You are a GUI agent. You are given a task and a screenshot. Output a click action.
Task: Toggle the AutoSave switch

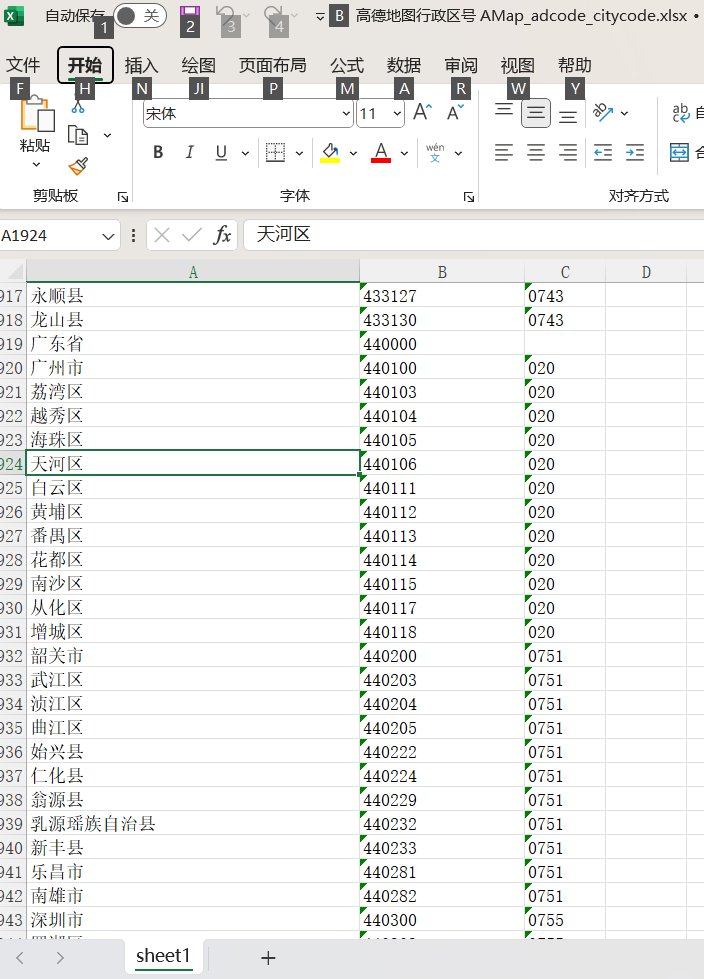(139, 15)
